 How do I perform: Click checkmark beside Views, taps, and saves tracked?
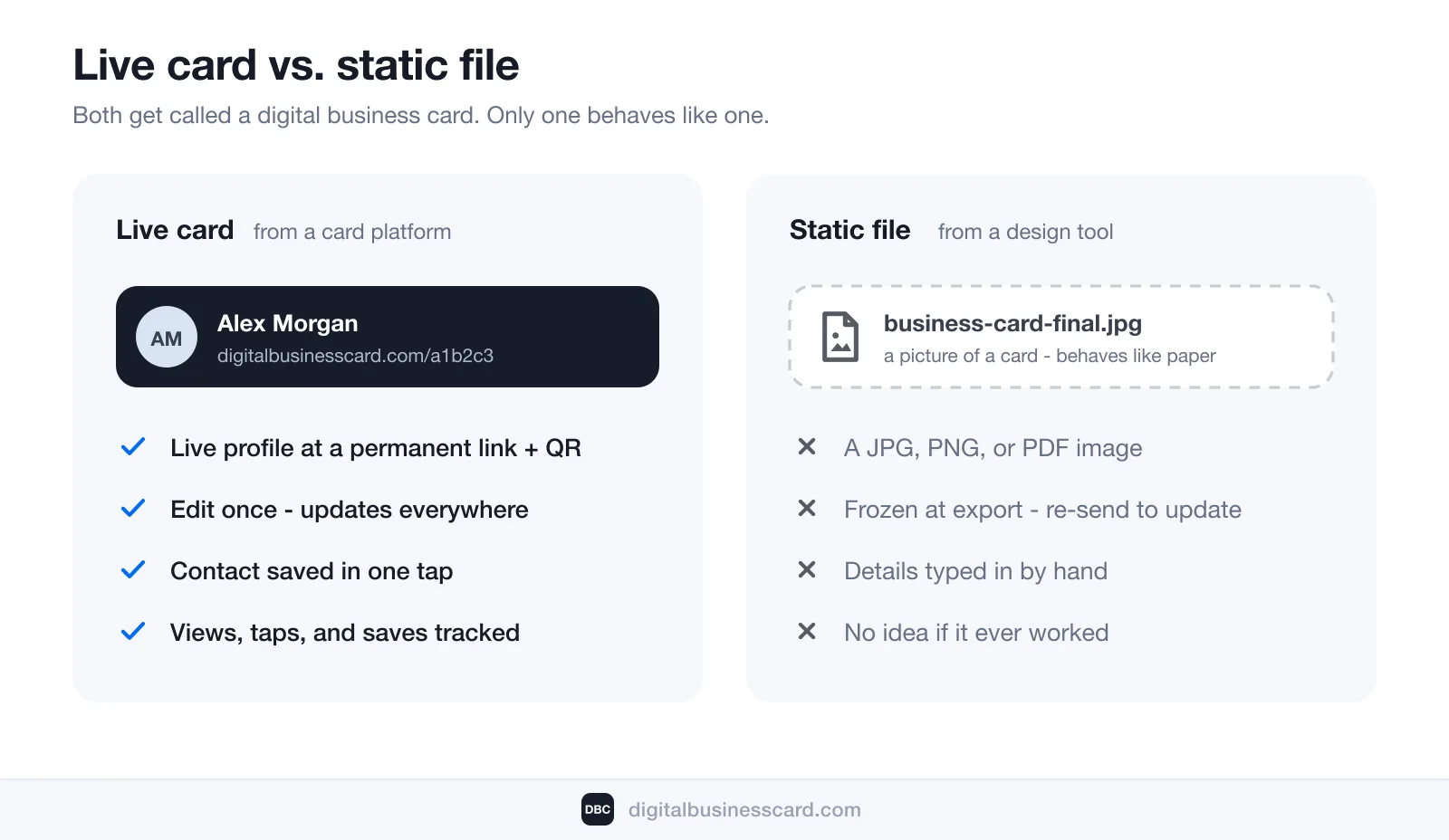coord(133,632)
